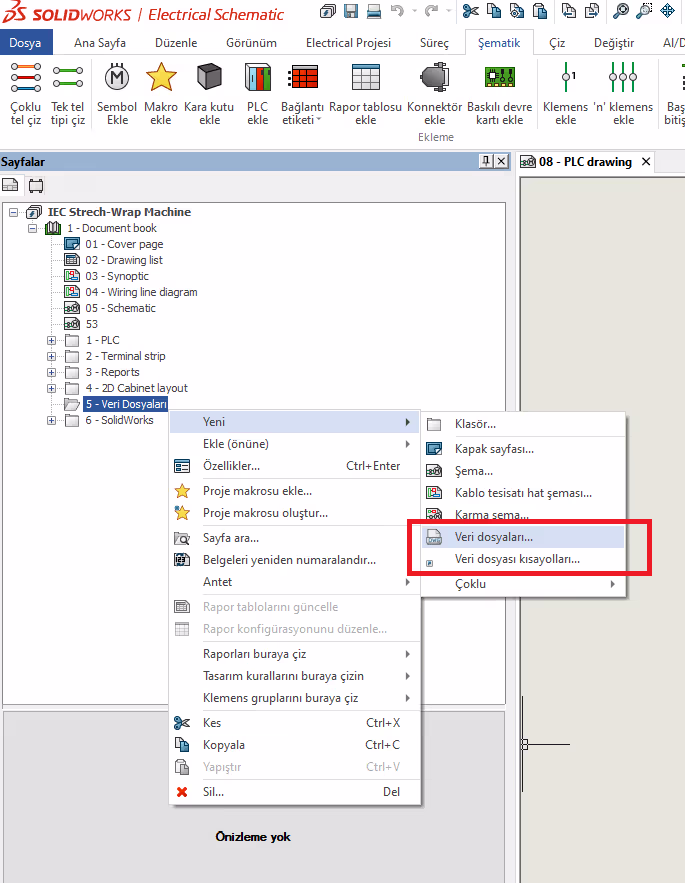Click the pan arrows icon

[668, 11]
